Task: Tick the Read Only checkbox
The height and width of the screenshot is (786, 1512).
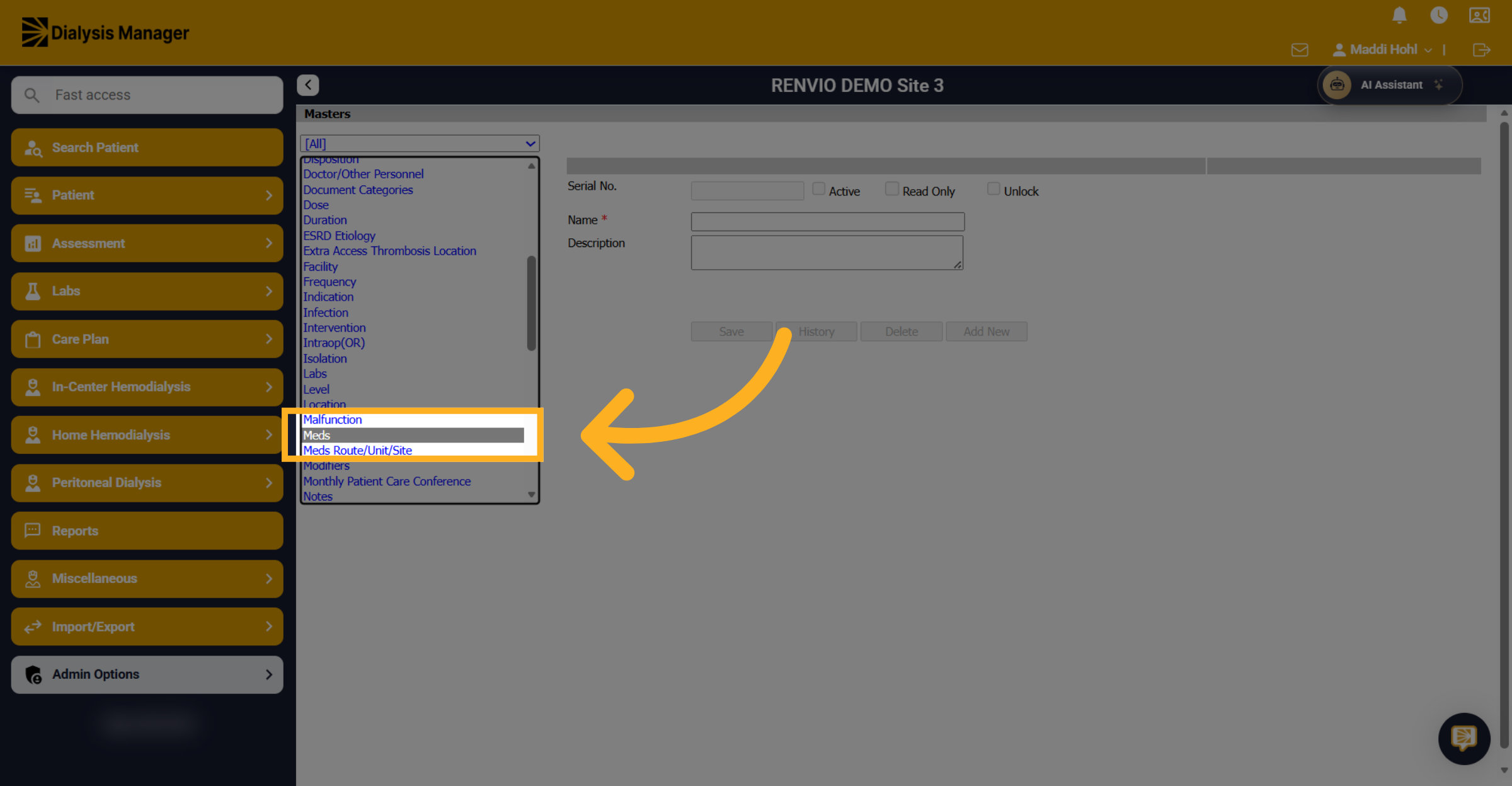Action: [x=891, y=188]
